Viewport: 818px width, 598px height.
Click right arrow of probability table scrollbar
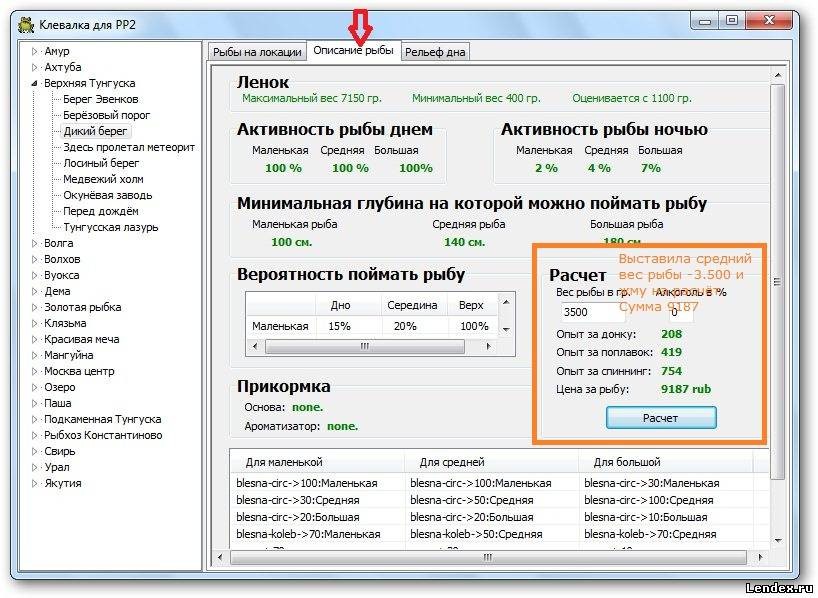pyautogui.click(x=489, y=346)
